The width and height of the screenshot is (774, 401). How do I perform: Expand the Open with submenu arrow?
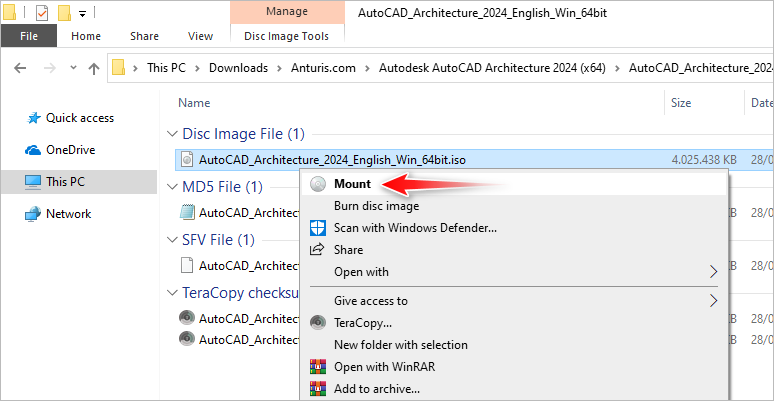[713, 272]
